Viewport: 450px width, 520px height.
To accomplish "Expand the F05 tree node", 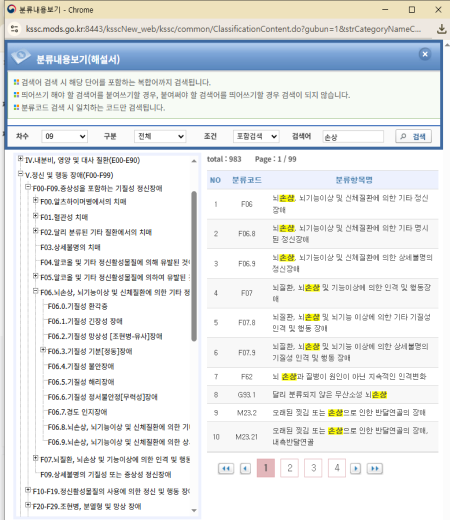I will point(35,276).
